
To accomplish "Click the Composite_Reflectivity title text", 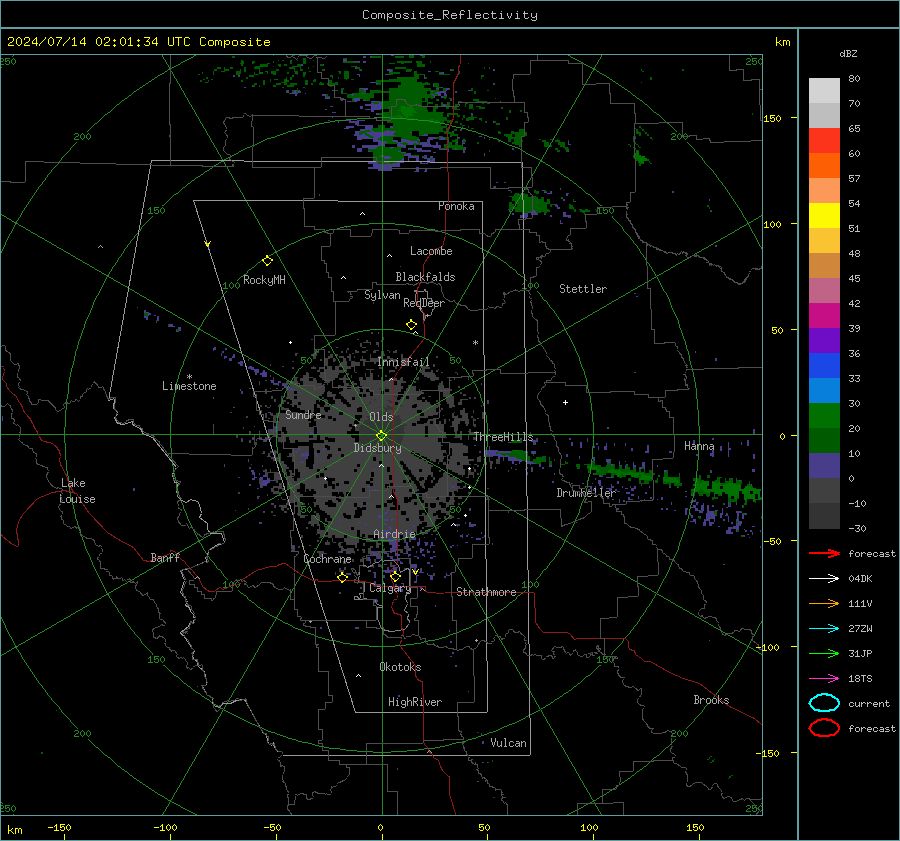I will pyautogui.click(x=449, y=15).
